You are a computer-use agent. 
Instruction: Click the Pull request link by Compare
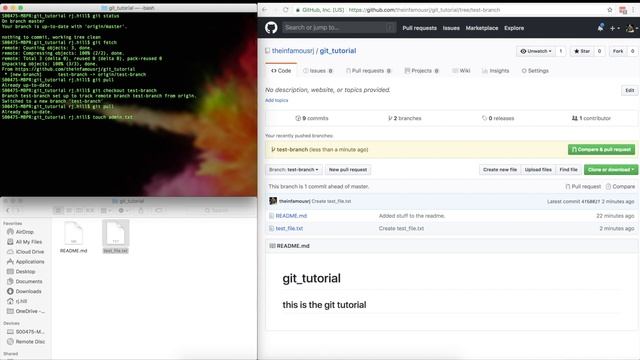[583, 187]
